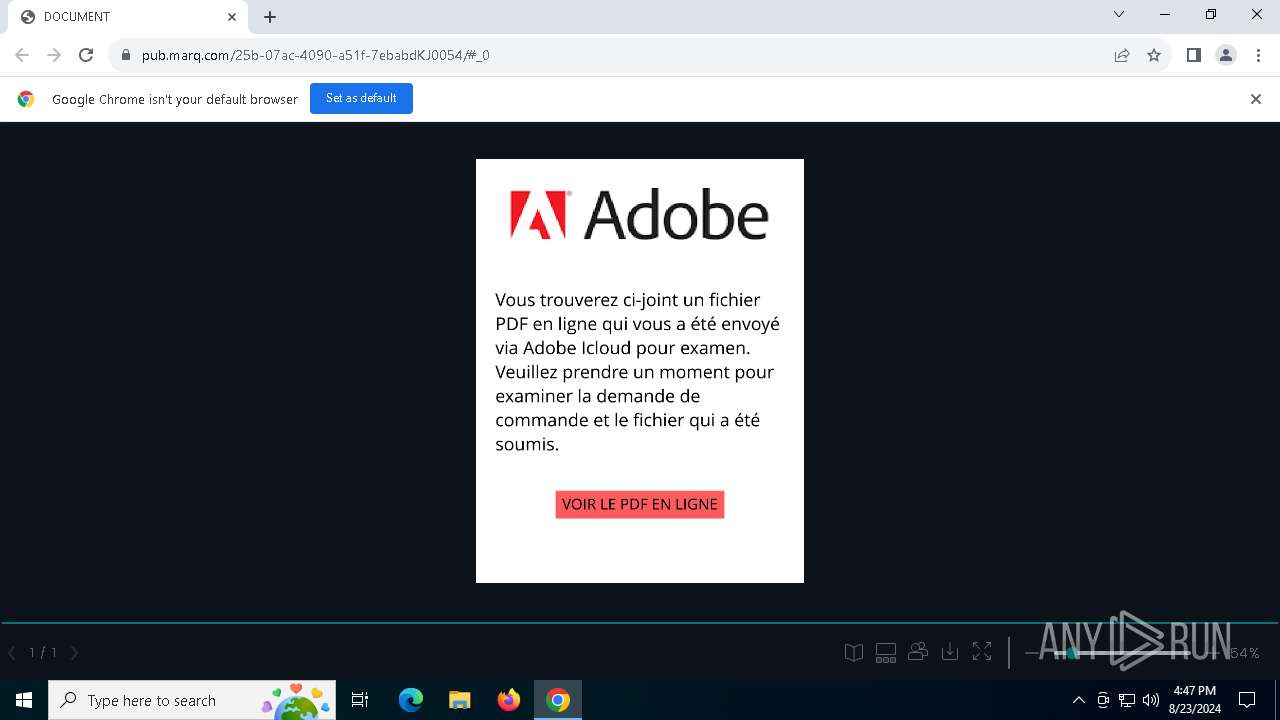This screenshot has height=720, width=1280.
Task: View site information lock icon
Action: click(125, 55)
